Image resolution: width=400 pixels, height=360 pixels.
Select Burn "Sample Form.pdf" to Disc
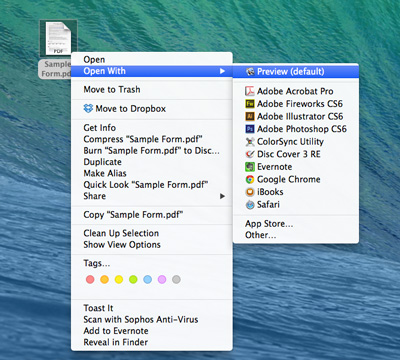coord(152,151)
